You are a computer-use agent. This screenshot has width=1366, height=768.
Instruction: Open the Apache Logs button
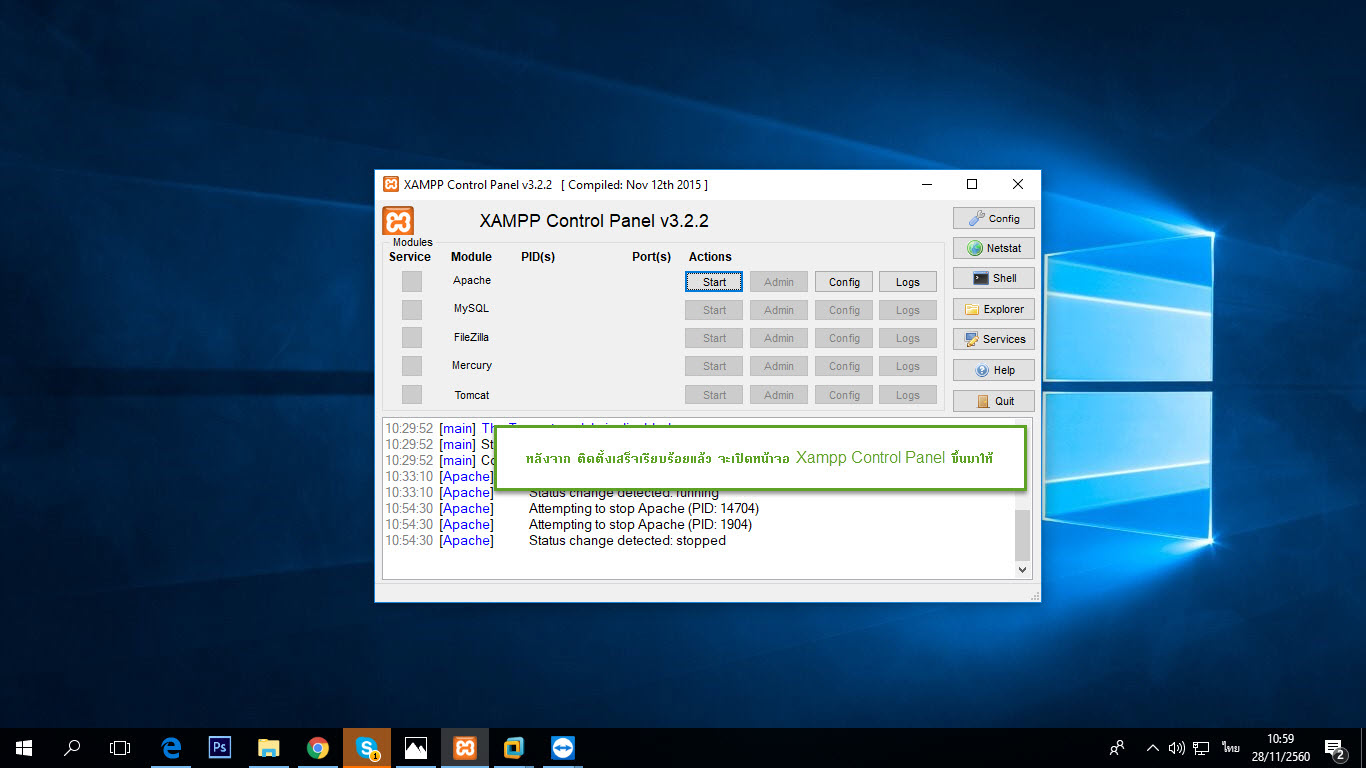click(908, 282)
